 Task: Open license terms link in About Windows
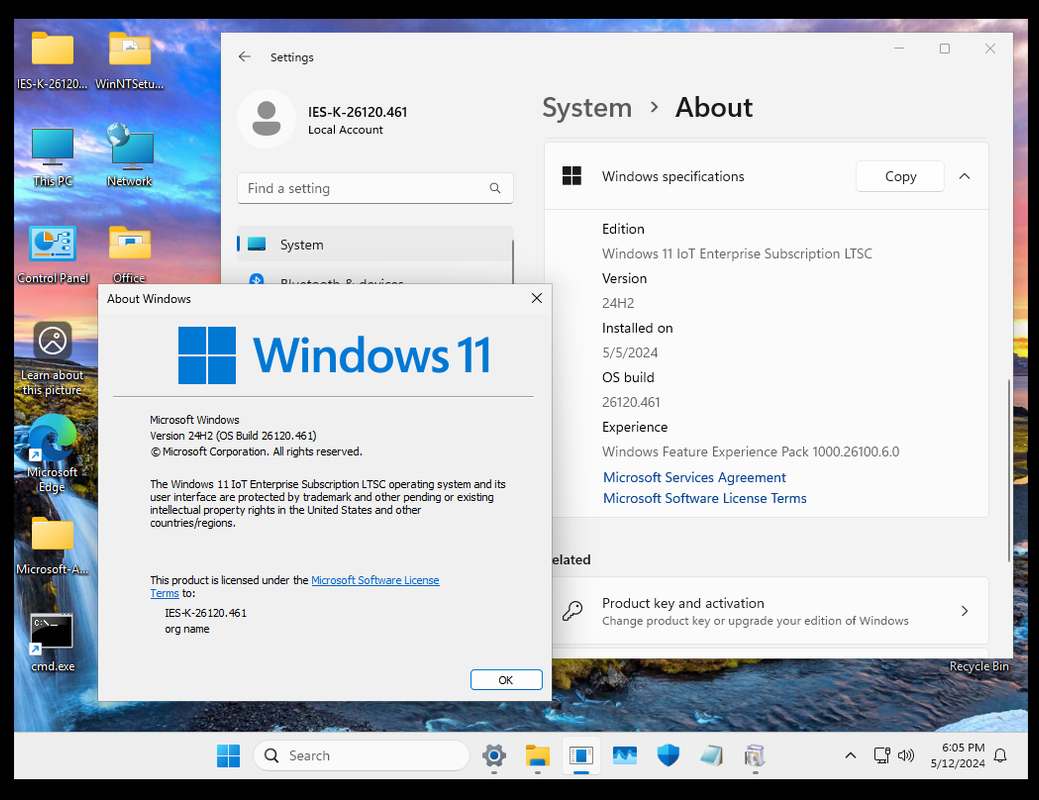375,580
